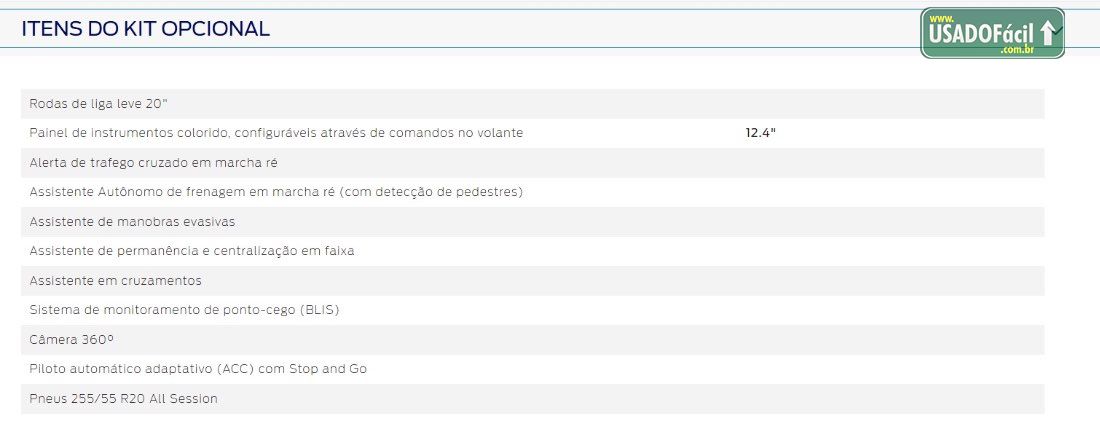The image size is (1100, 440).
Task: Select Pneus 255/55 R20 All Session row
Action: tap(532, 399)
